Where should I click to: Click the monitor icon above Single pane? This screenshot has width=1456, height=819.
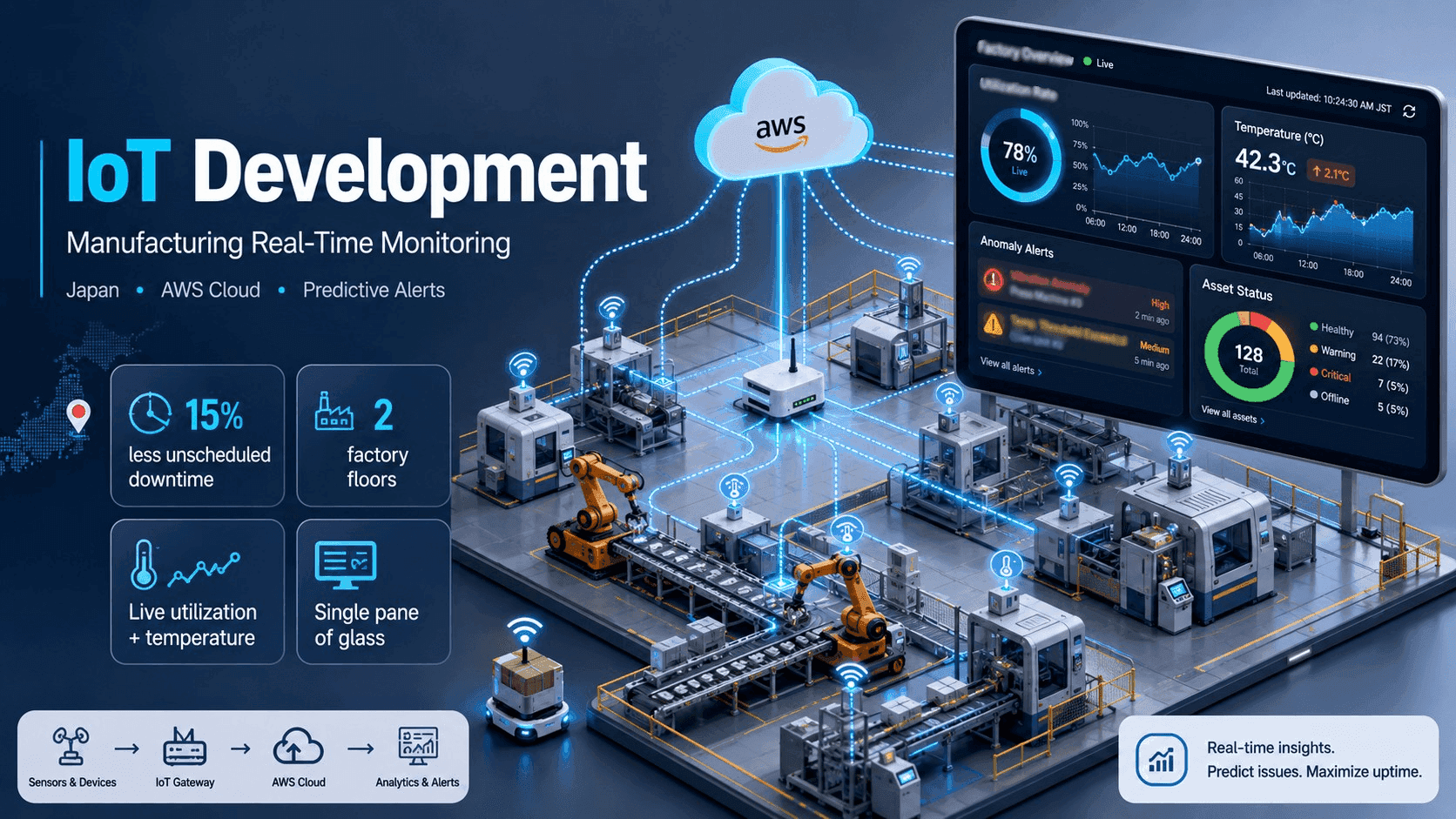(346, 566)
